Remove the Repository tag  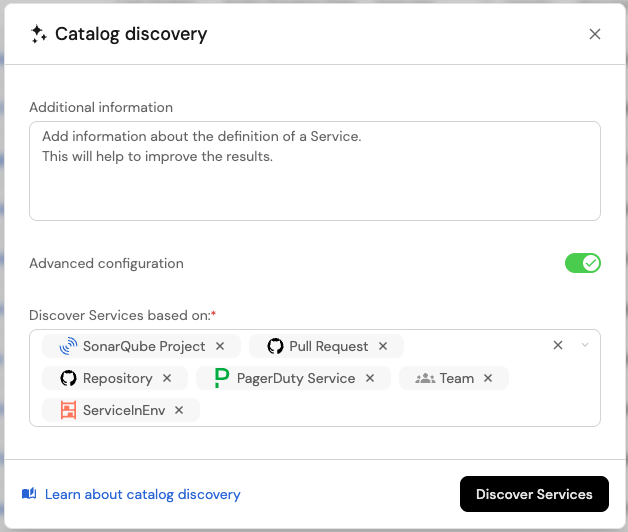tap(167, 378)
